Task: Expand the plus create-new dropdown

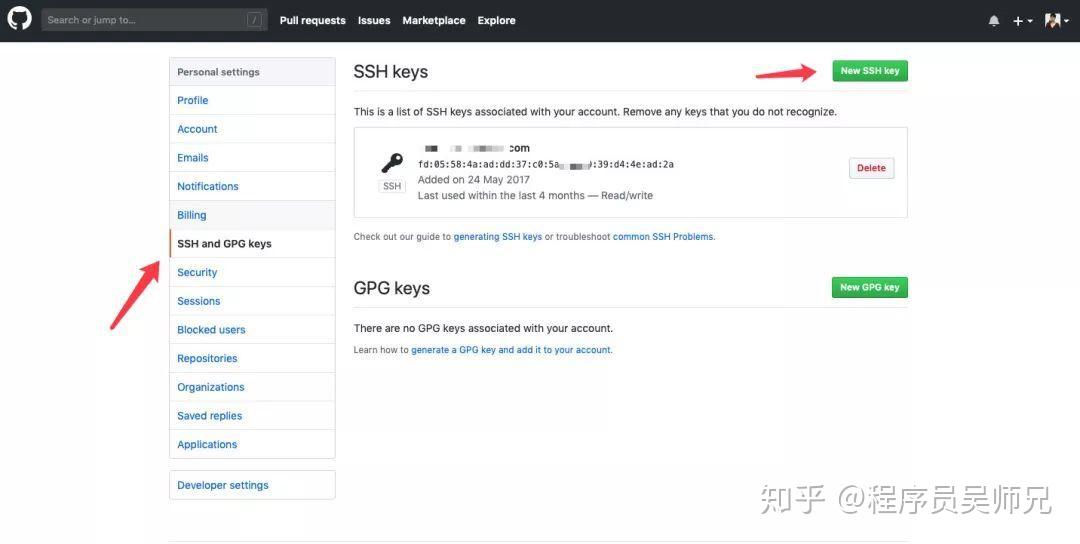Action: click(x=1022, y=20)
